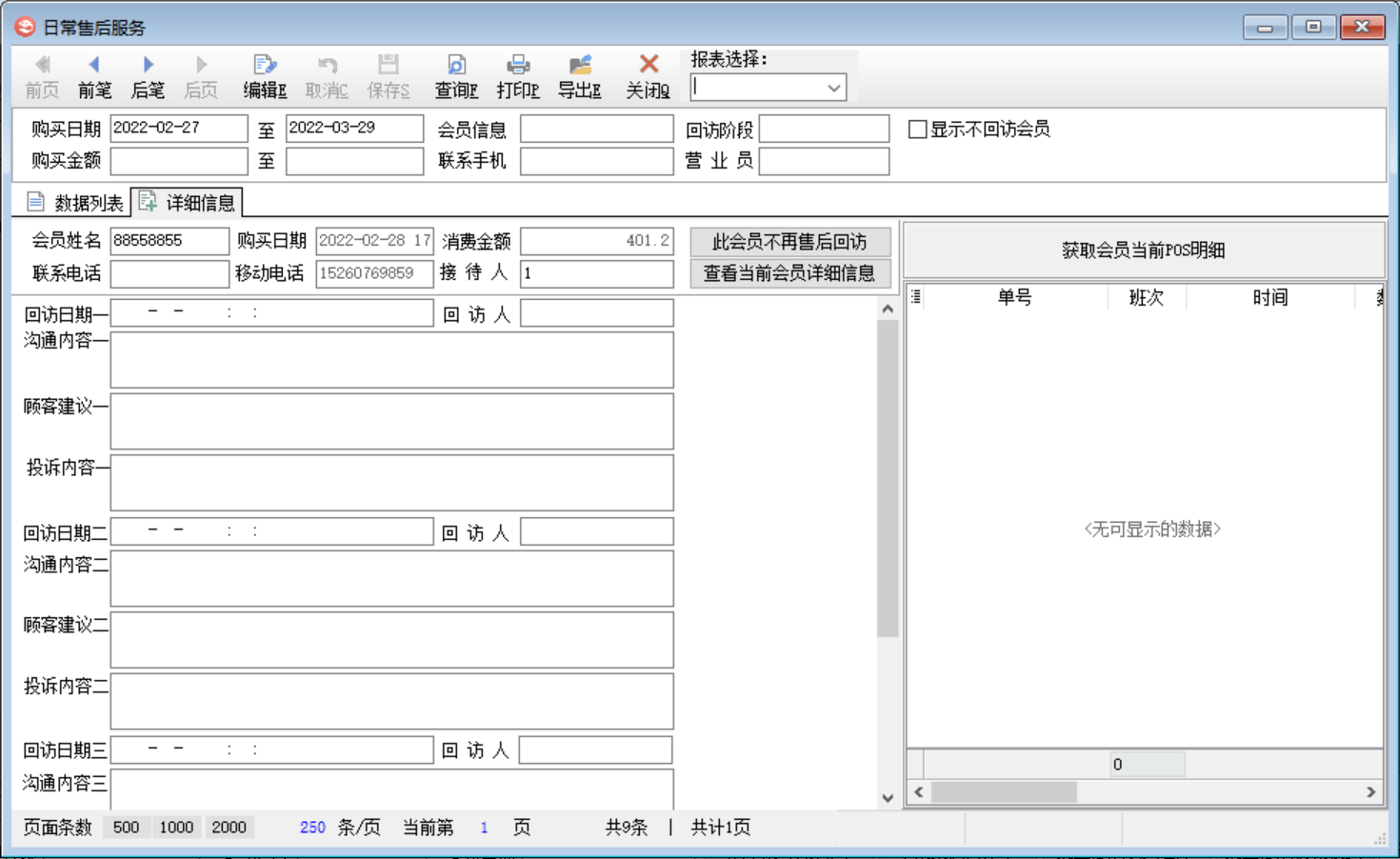Click the 时间 column header

(x=1270, y=297)
